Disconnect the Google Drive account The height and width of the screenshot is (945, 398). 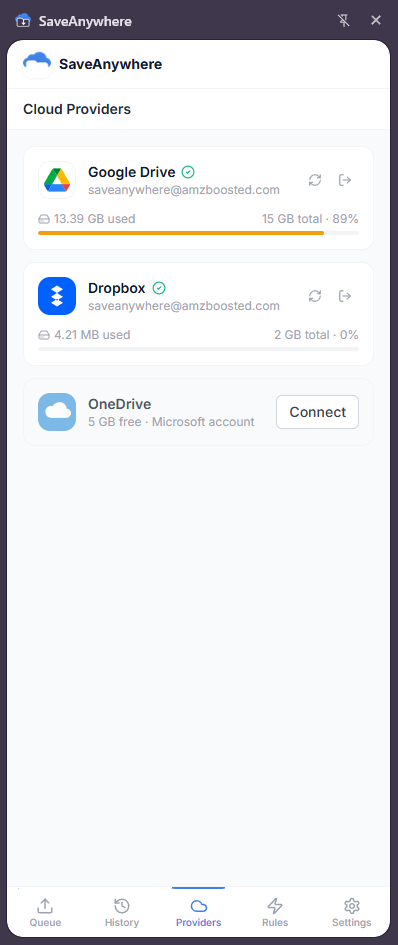pos(345,180)
